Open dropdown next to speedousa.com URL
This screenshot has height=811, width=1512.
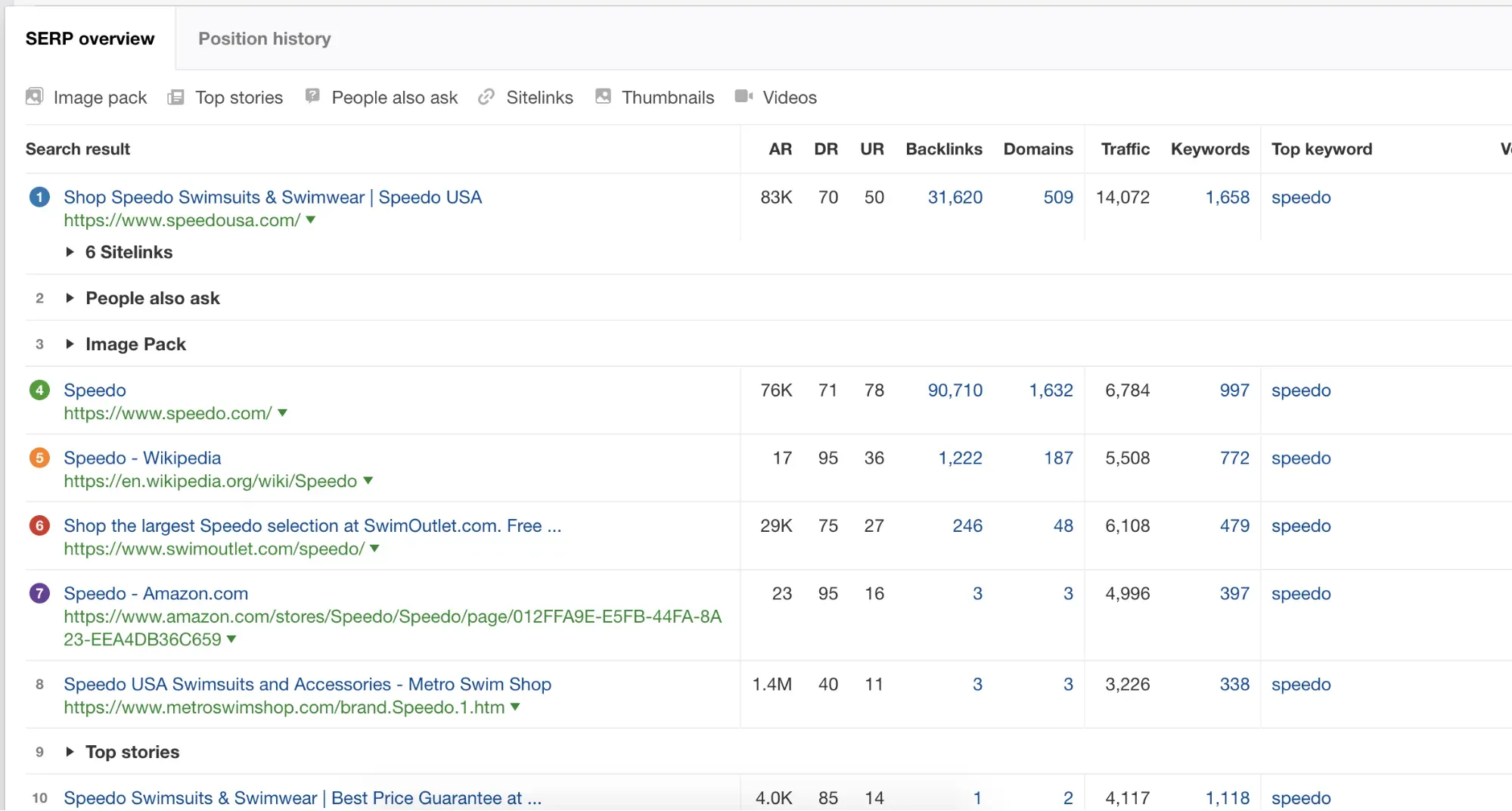point(310,220)
